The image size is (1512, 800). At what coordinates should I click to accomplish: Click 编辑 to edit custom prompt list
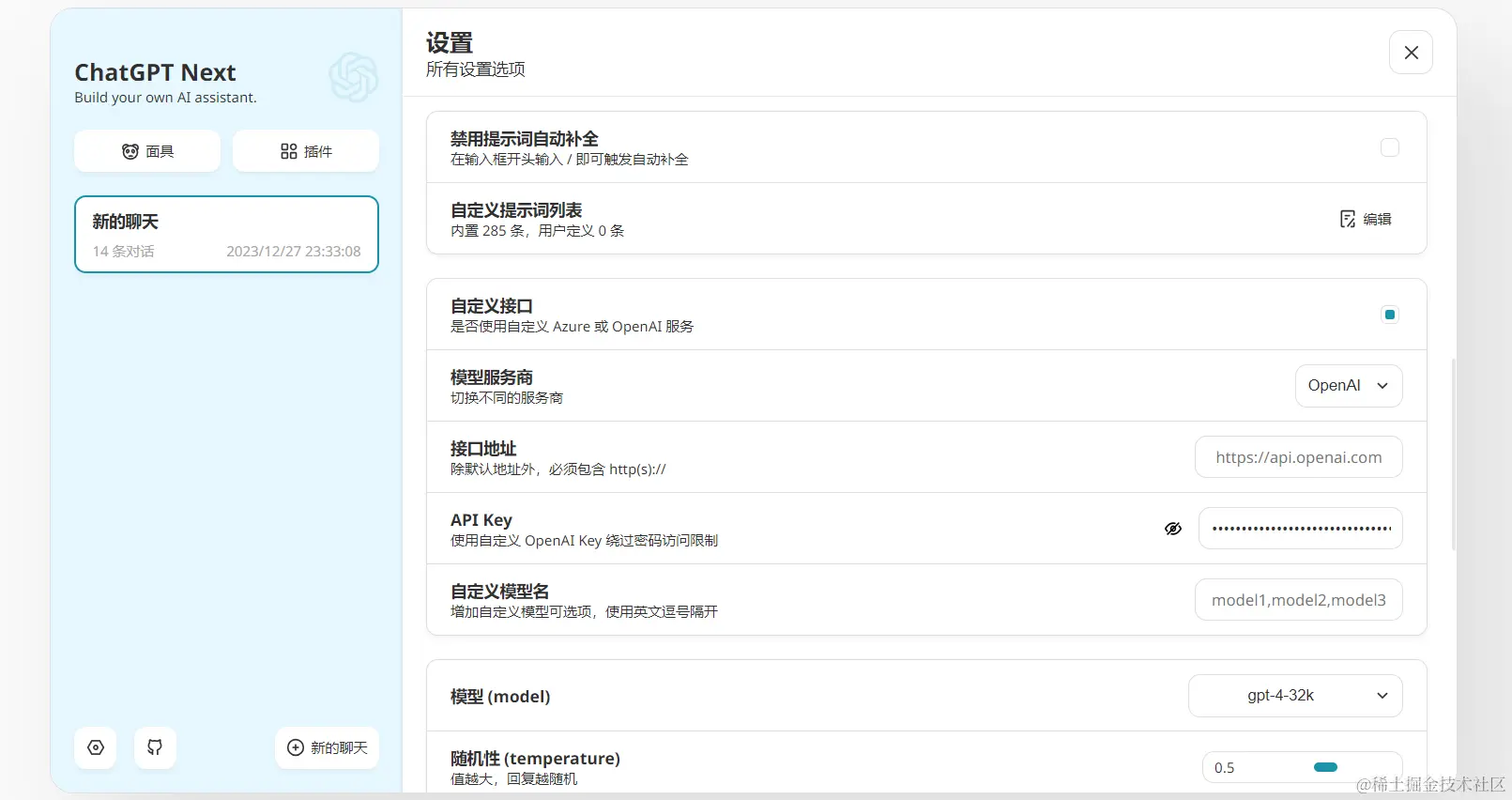click(1366, 219)
